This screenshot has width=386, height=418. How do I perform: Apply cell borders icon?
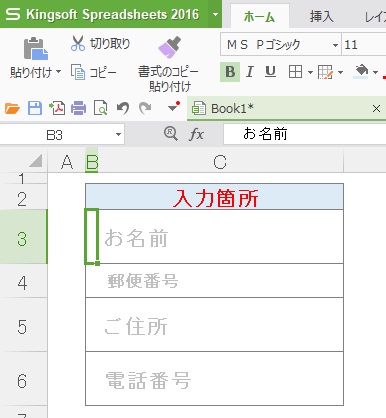pos(295,72)
